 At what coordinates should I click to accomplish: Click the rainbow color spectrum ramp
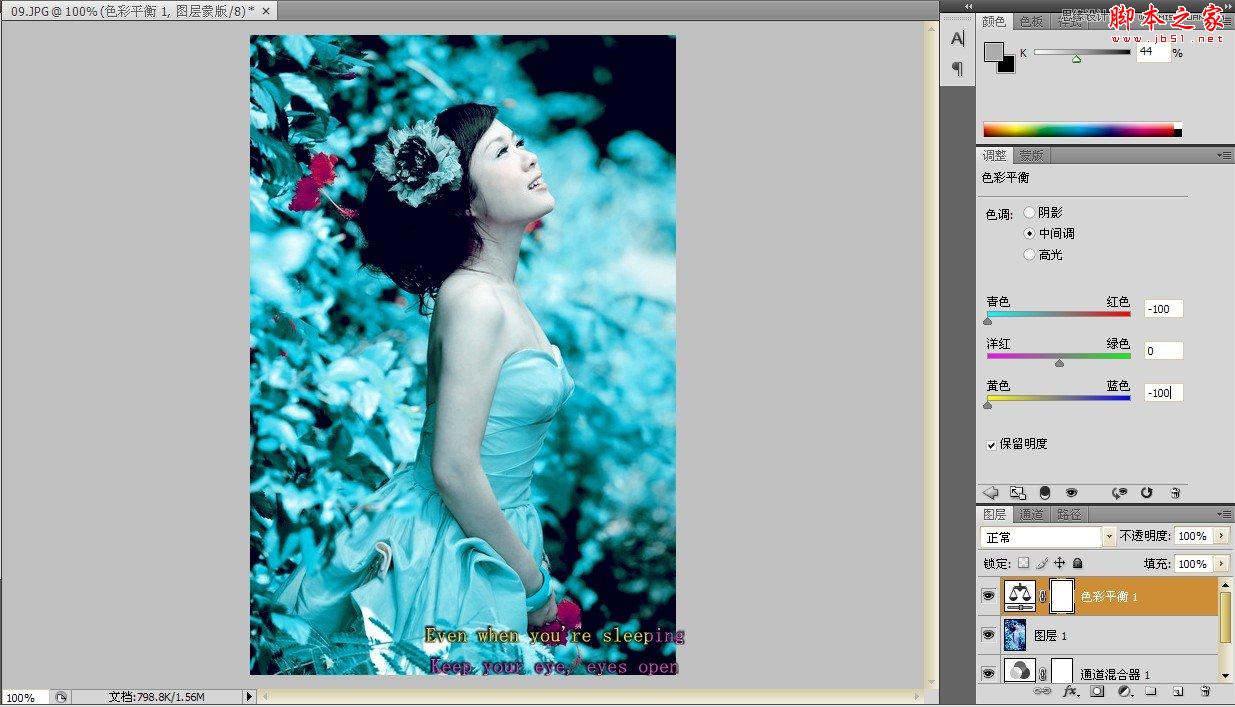(x=1080, y=129)
